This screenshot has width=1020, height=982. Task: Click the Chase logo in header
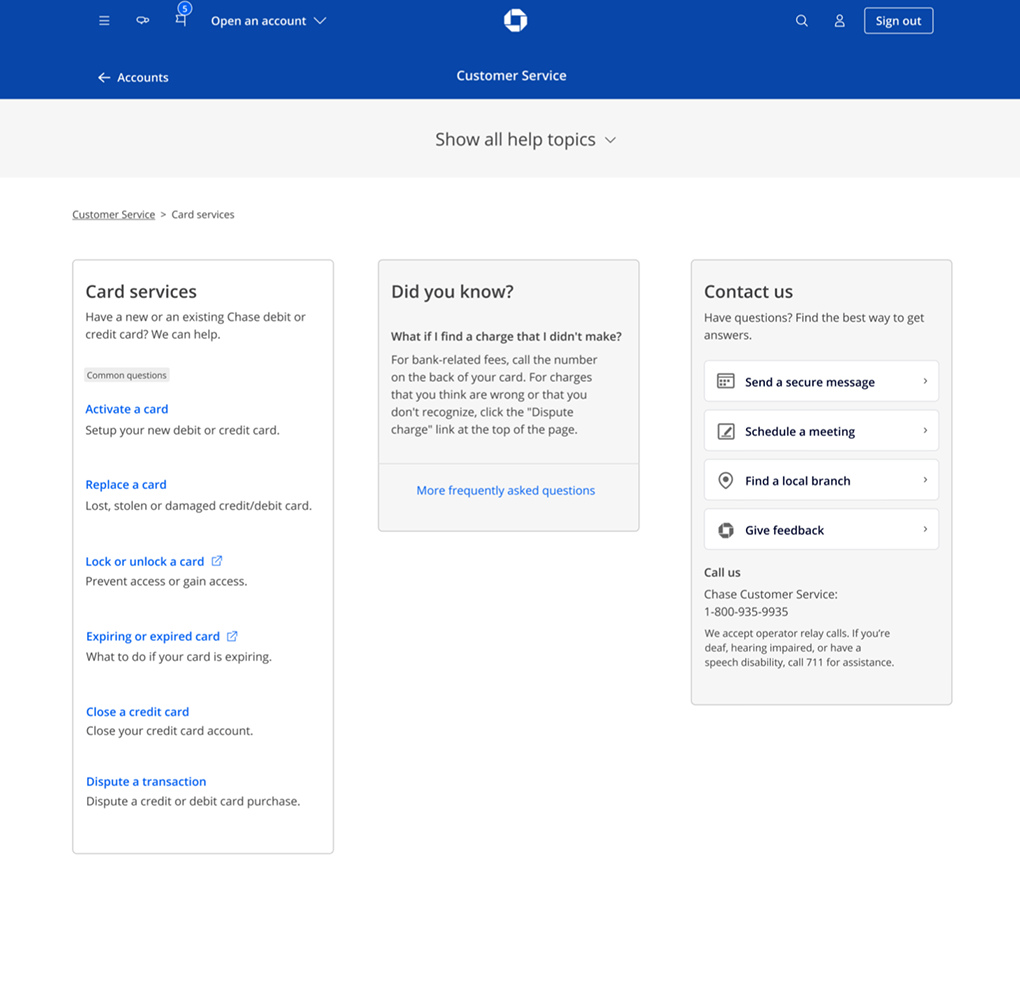click(x=515, y=20)
